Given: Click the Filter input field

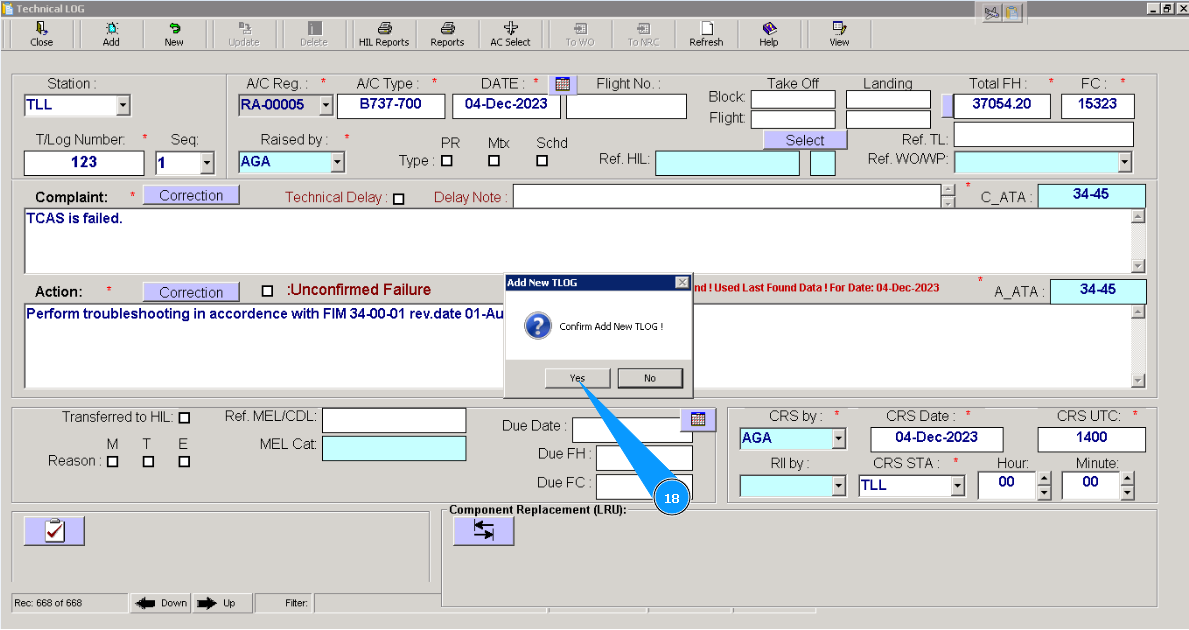Looking at the screenshot, I should point(377,603).
